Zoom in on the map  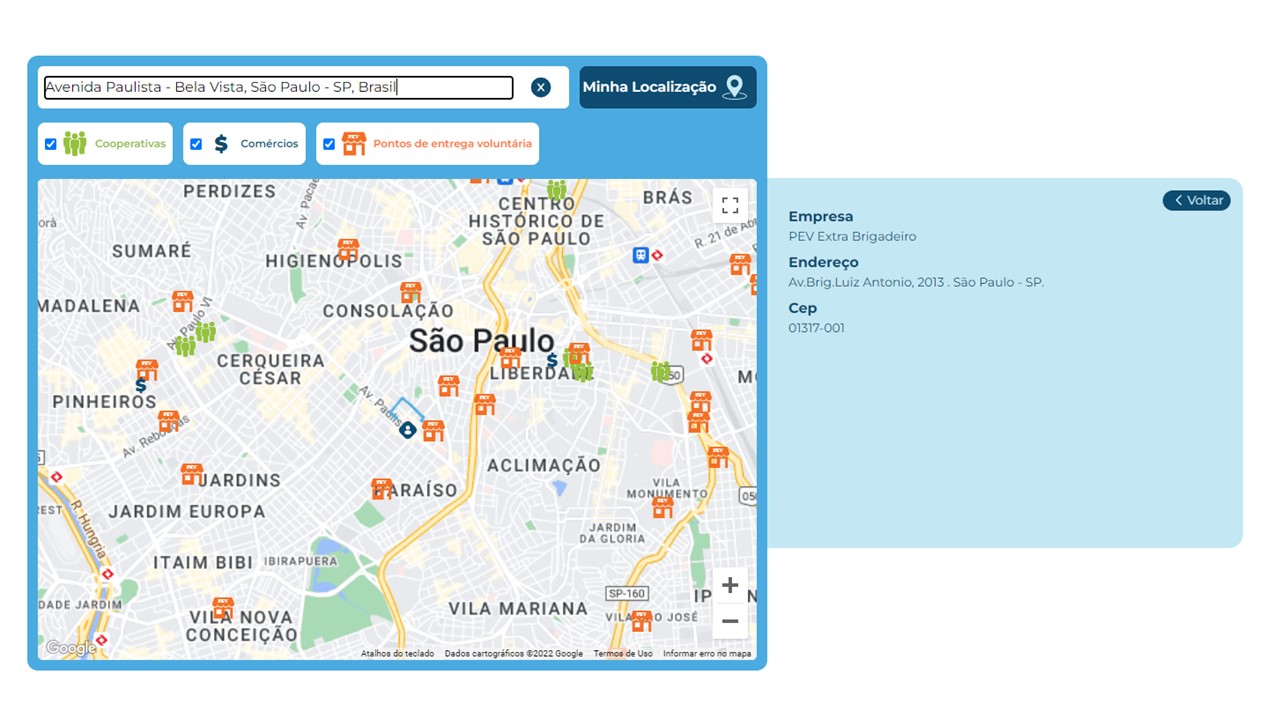click(x=730, y=585)
